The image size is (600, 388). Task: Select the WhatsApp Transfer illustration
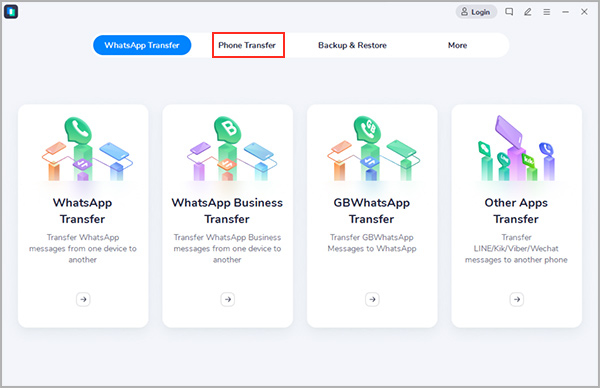(87, 149)
